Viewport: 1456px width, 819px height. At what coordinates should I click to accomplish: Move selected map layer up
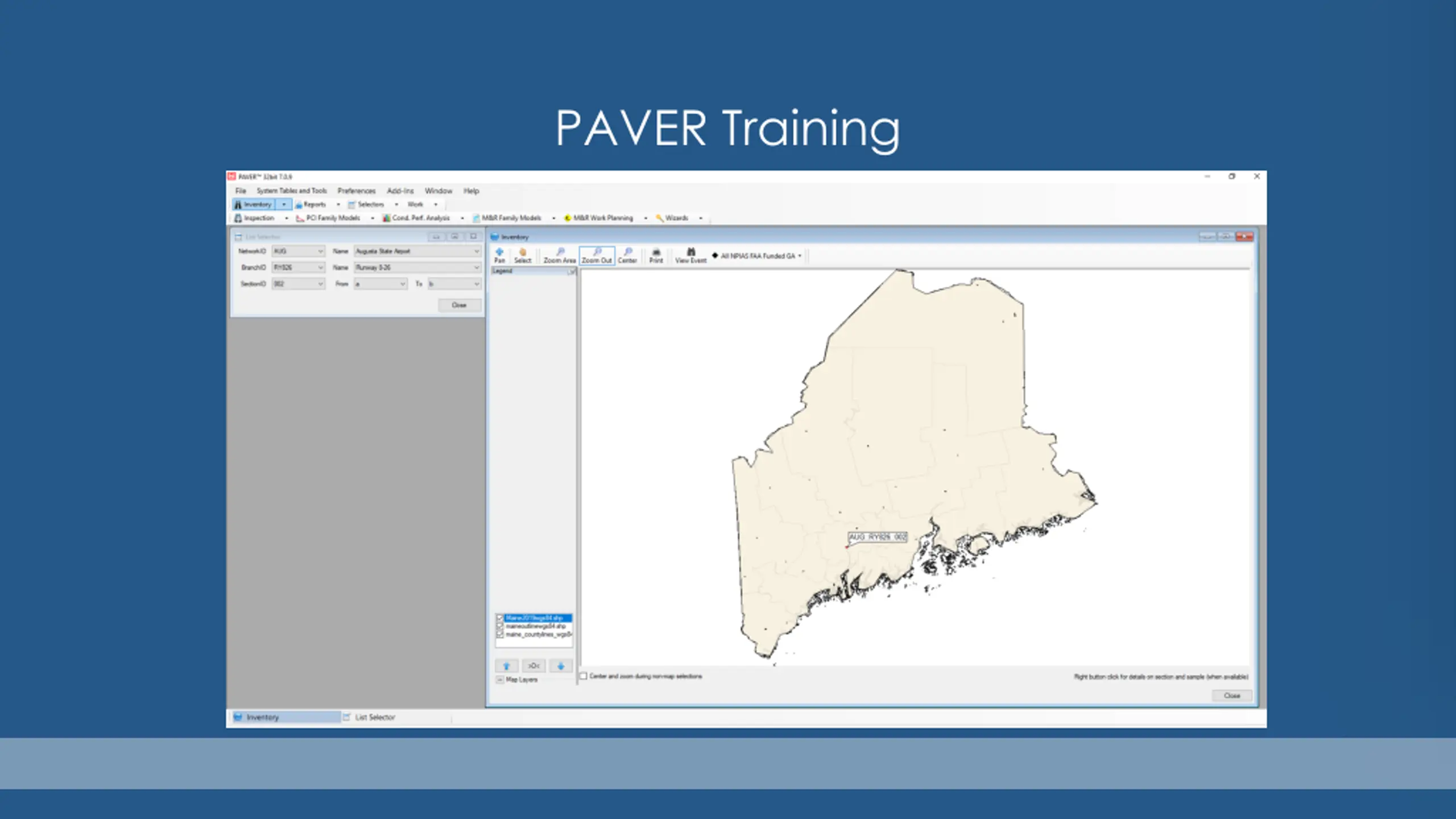[506, 665]
